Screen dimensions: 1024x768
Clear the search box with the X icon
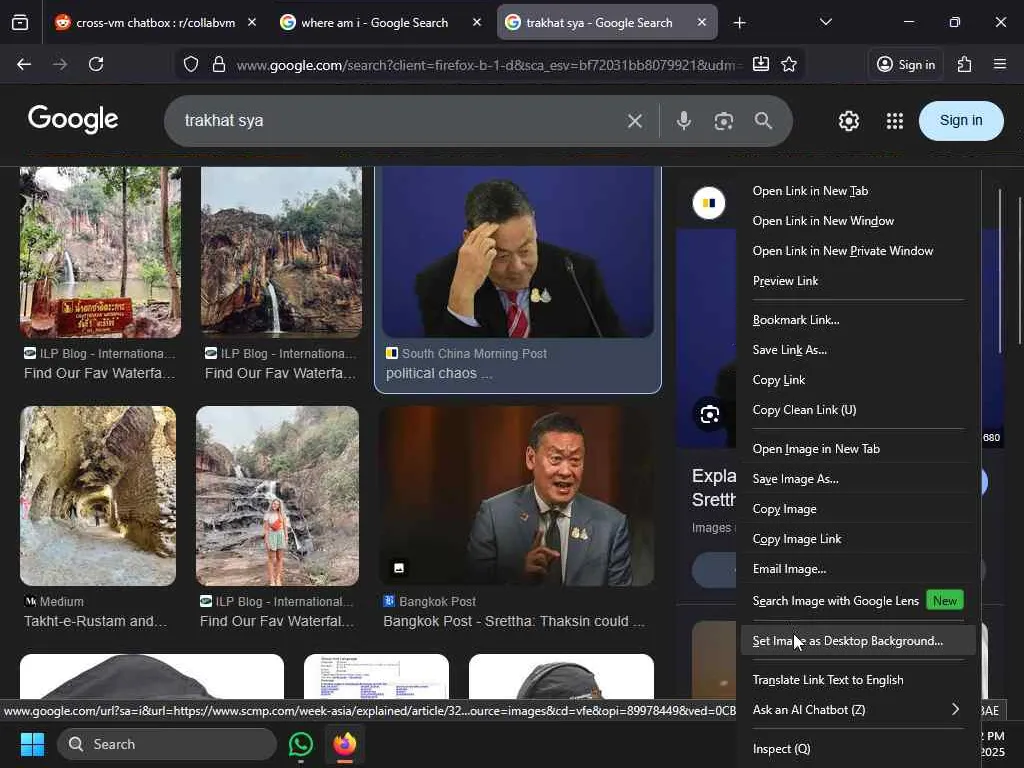pyautogui.click(x=635, y=121)
